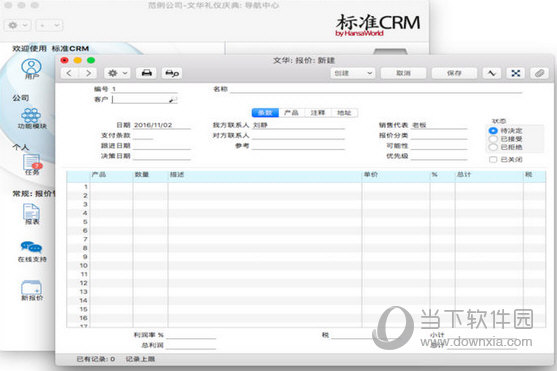
Task: Click the 对方联系人 input field
Action: pos(298,135)
